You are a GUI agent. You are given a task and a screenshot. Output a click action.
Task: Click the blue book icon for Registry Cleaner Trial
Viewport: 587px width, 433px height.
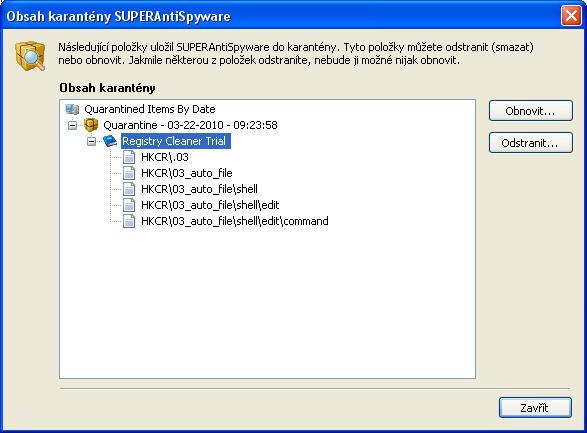110,141
